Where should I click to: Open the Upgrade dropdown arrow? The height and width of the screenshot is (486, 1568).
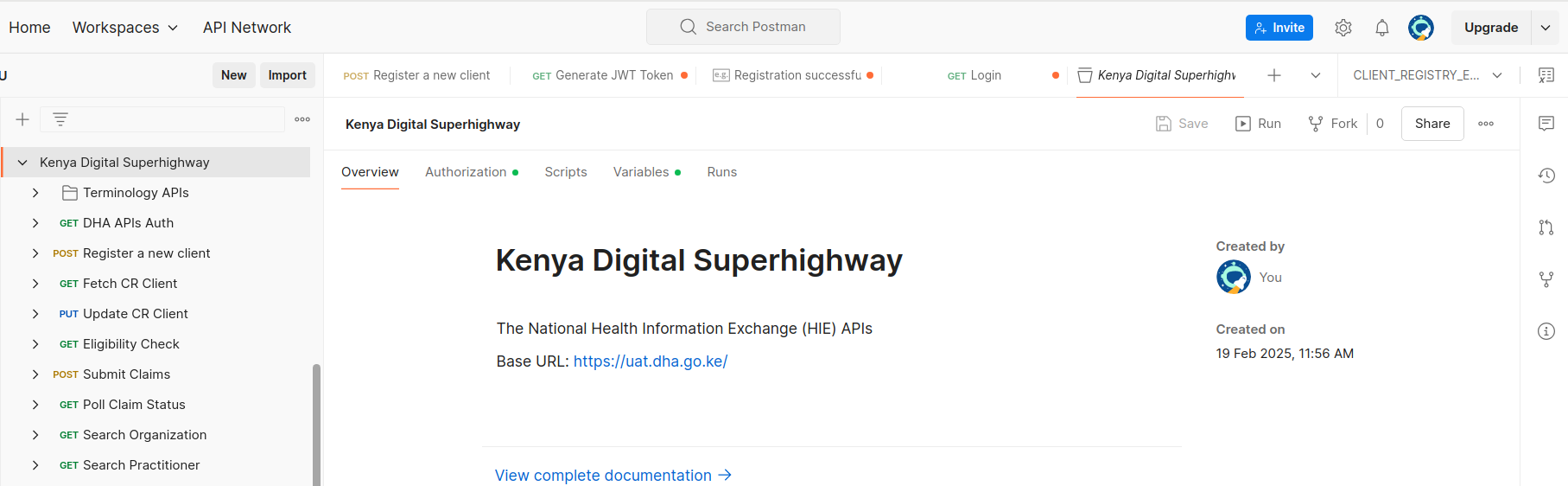(1546, 28)
